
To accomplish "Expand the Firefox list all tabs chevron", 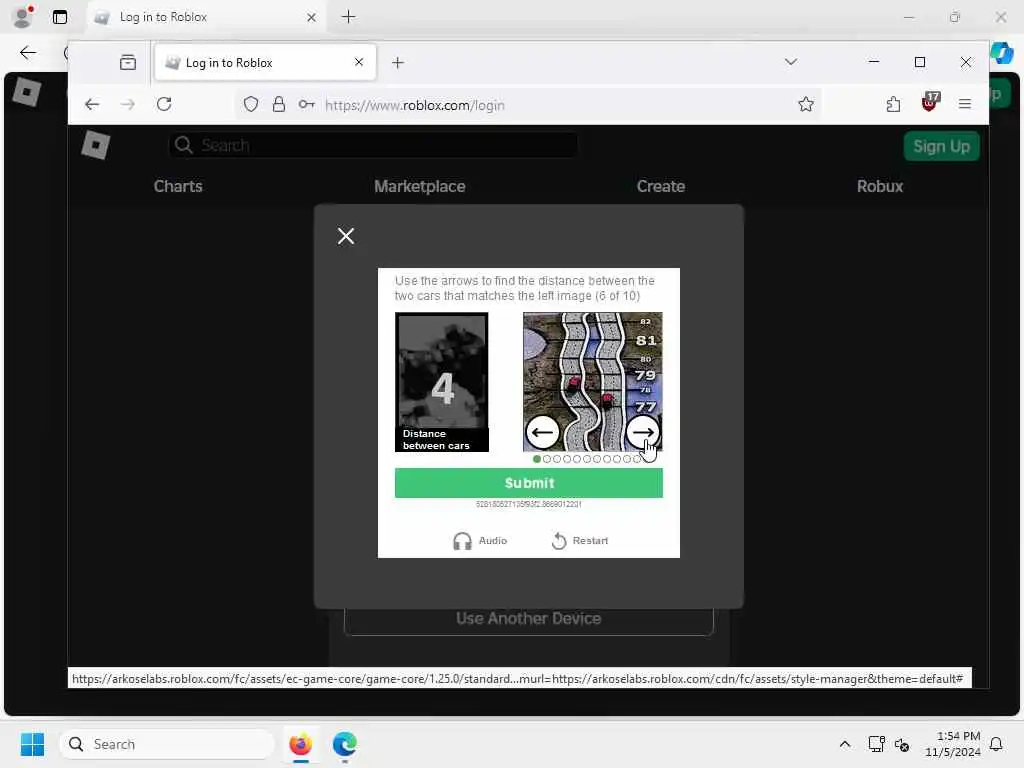I will coord(791,62).
